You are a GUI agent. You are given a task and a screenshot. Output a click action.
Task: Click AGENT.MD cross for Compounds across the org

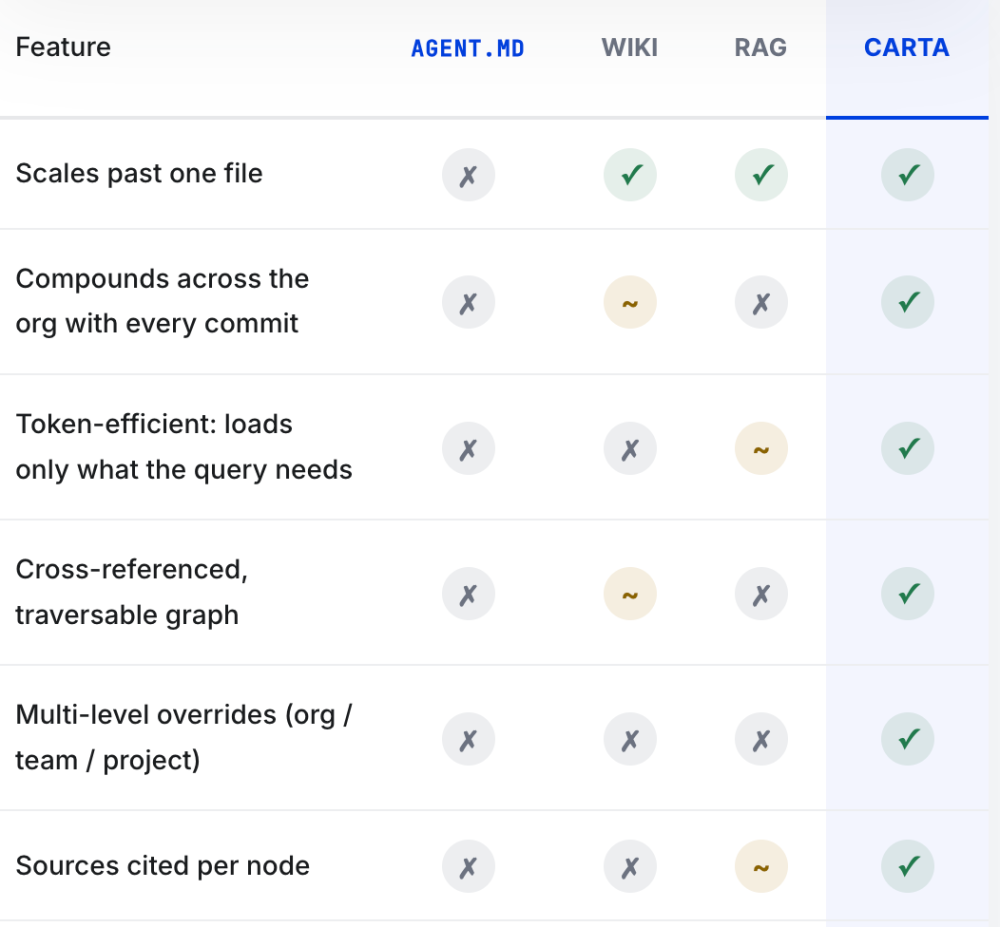[468, 302]
